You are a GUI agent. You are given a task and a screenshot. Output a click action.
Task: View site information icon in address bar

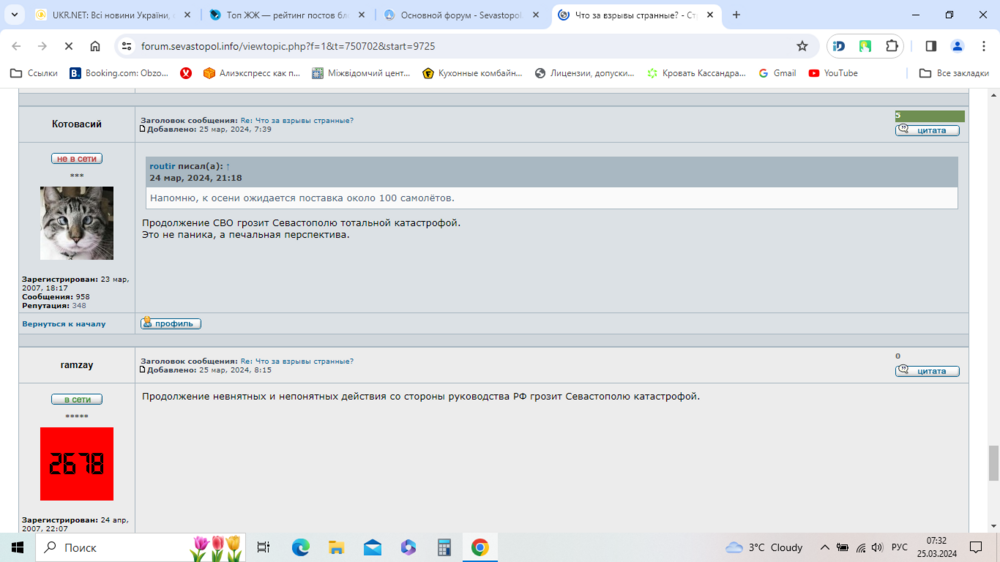click(x=126, y=46)
